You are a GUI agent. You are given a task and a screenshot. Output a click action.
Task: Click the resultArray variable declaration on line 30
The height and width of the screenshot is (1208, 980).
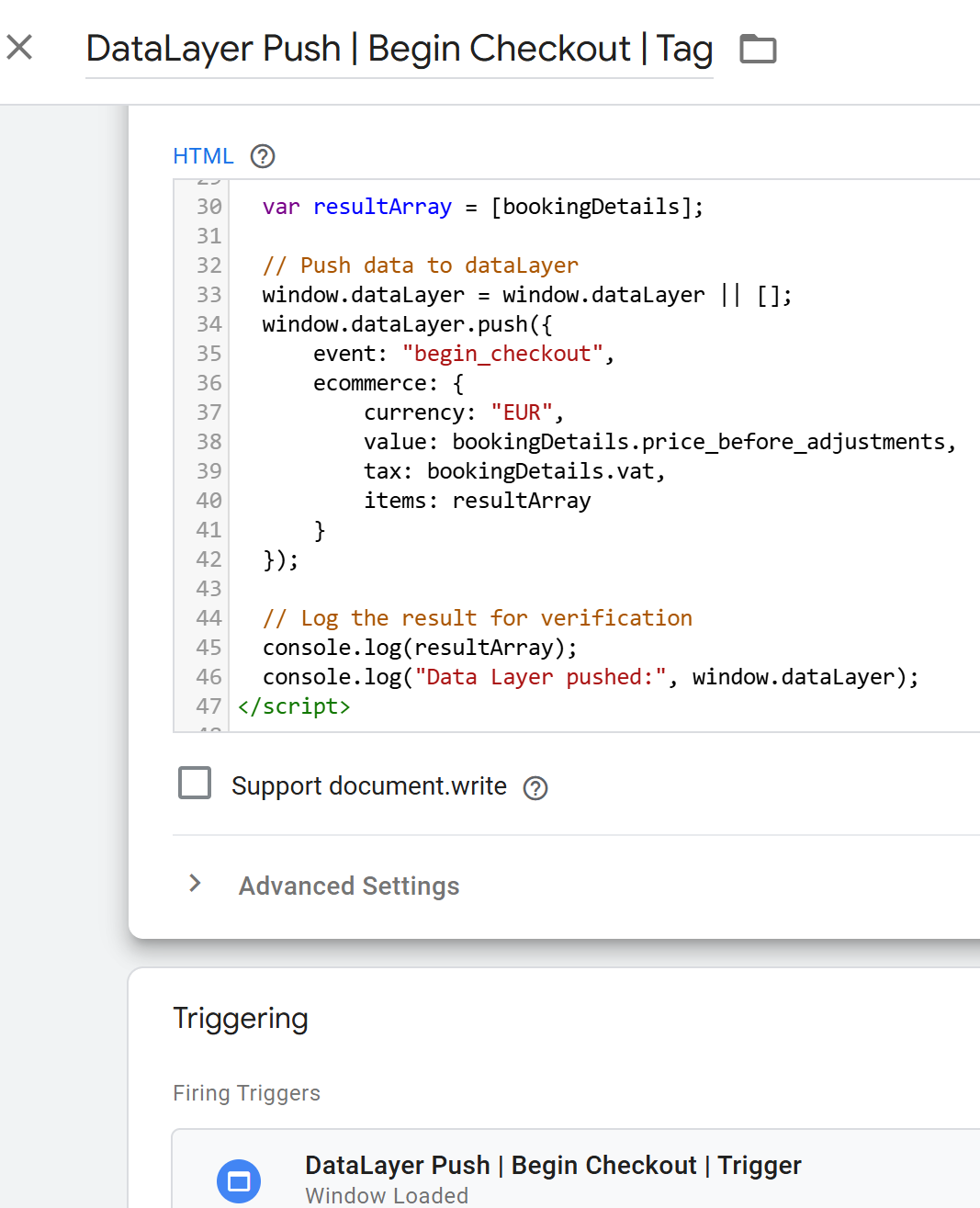[382, 207]
